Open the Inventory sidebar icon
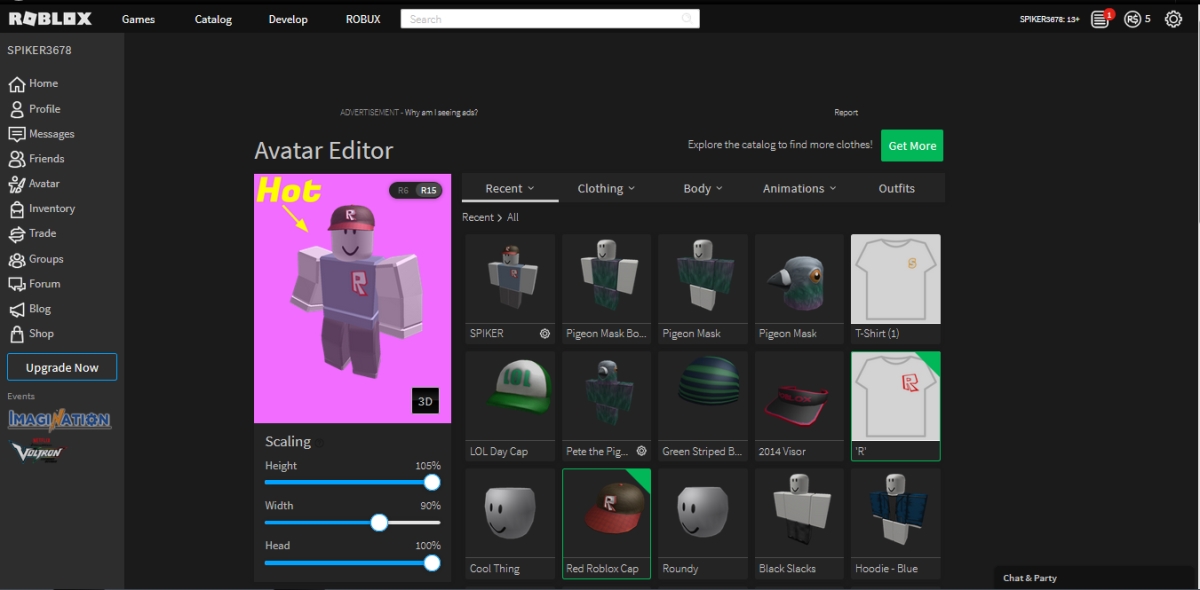The width and height of the screenshot is (1200, 590). click(x=16, y=209)
